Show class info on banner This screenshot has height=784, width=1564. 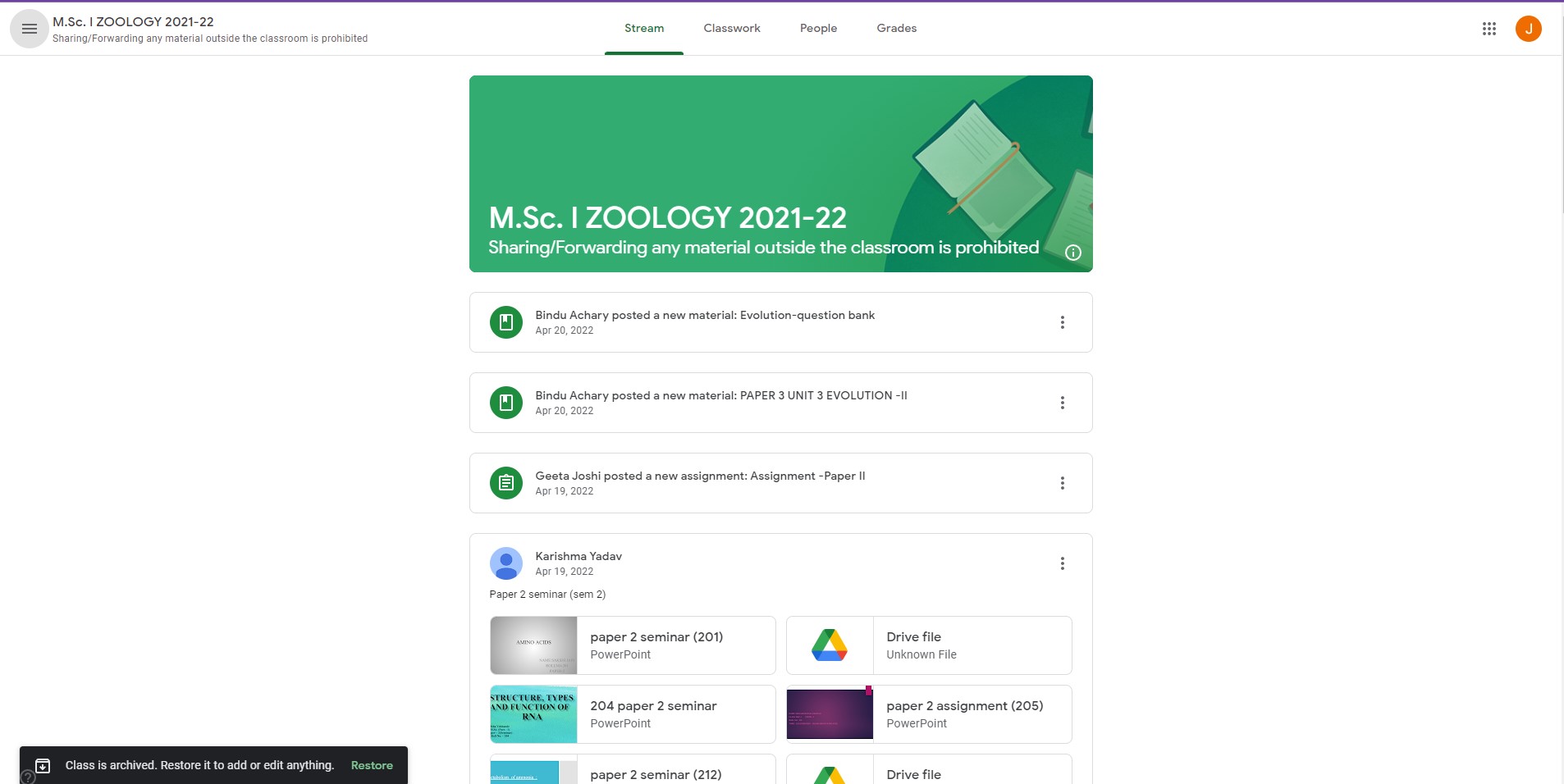(x=1072, y=253)
